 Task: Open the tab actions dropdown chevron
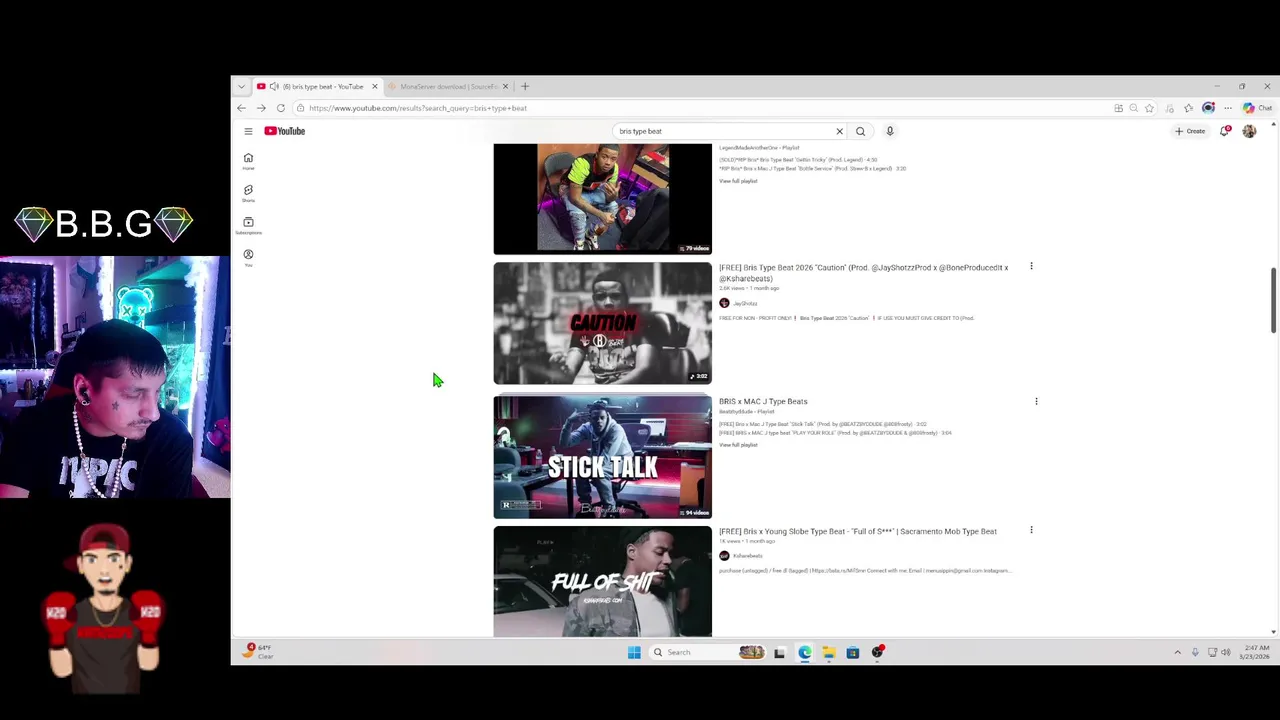point(241,86)
